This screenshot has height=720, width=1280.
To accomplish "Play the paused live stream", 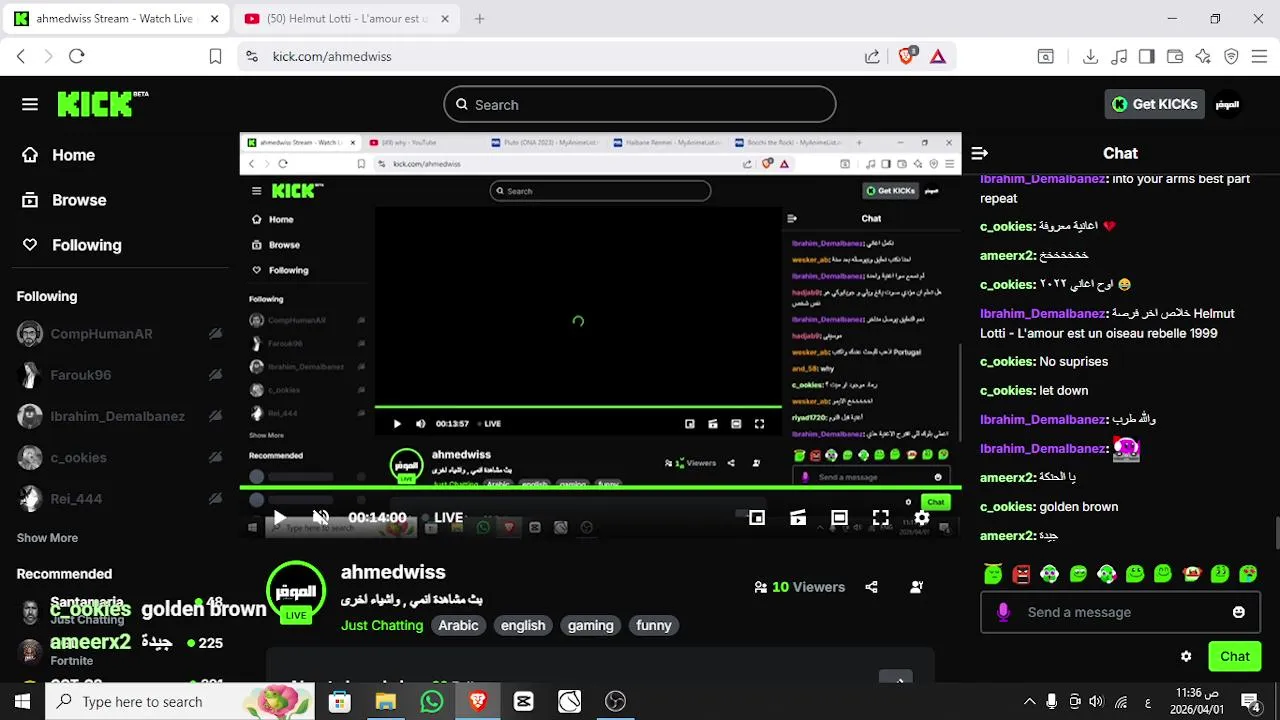I will 279,517.
